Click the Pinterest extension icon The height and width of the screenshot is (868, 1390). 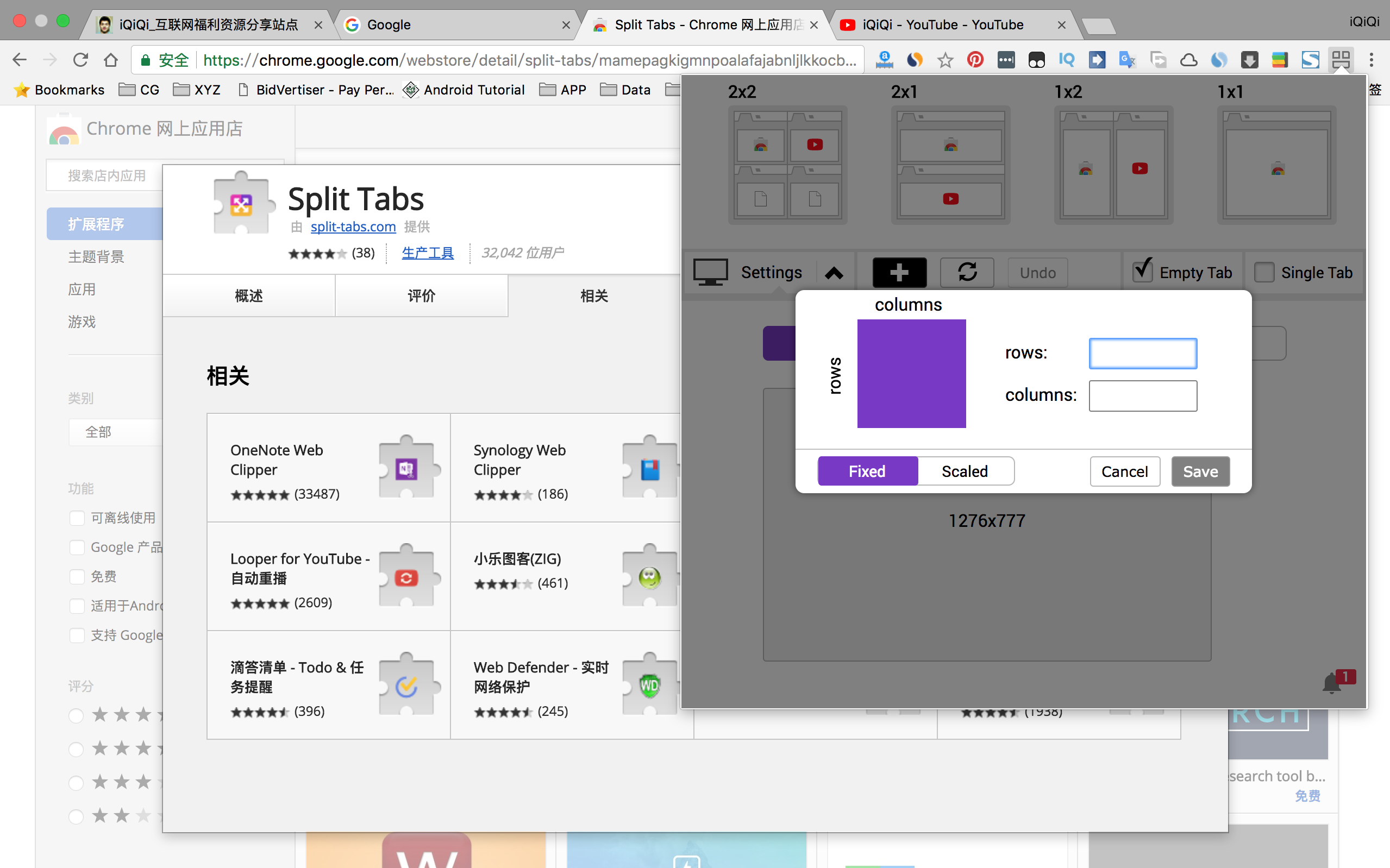[x=975, y=60]
